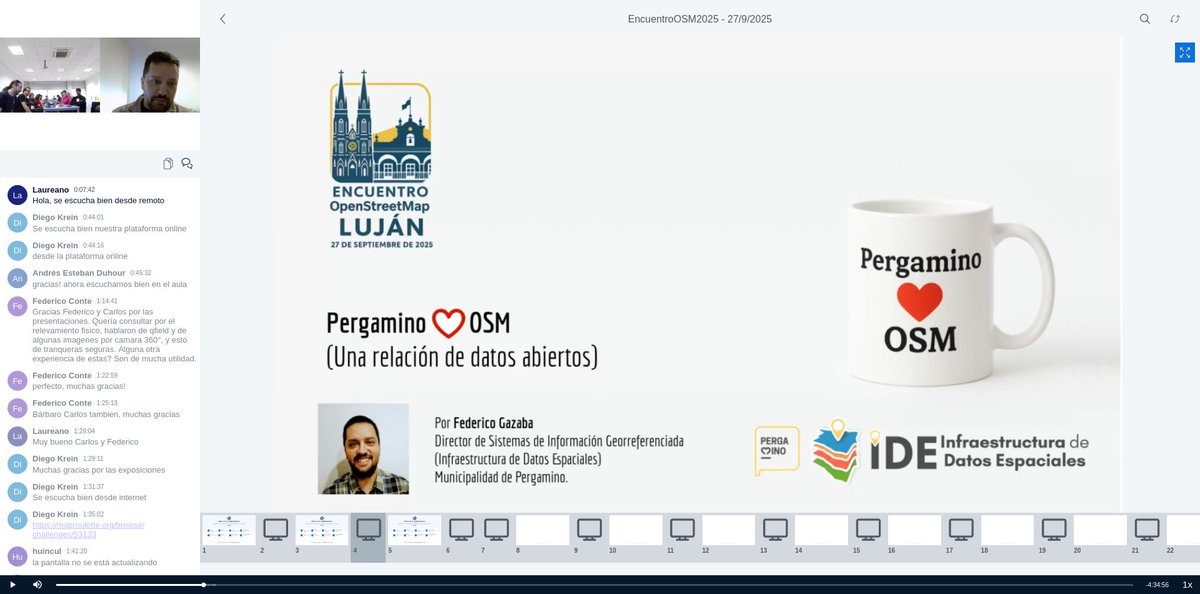Select message 'Hola, se escucha bien desde remoto'
Image resolution: width=1200 pixels, height=594 pixels.
pyautogui.click(x=98, y=200)
